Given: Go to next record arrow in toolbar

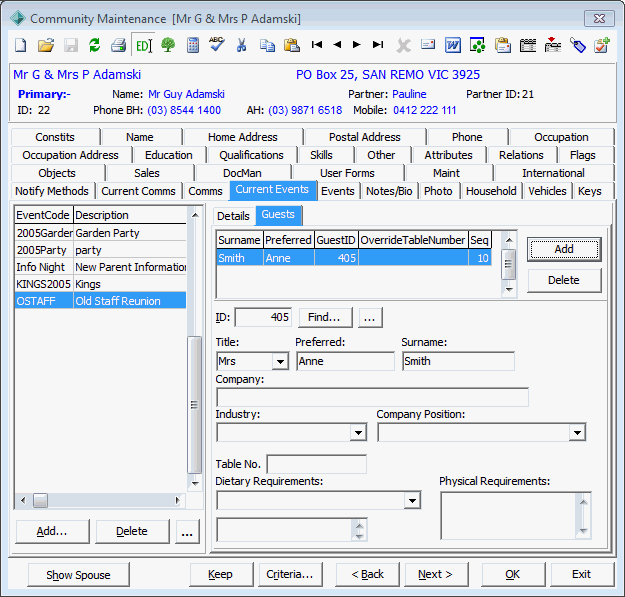Looking at the screenshot, I should [357, 44].
